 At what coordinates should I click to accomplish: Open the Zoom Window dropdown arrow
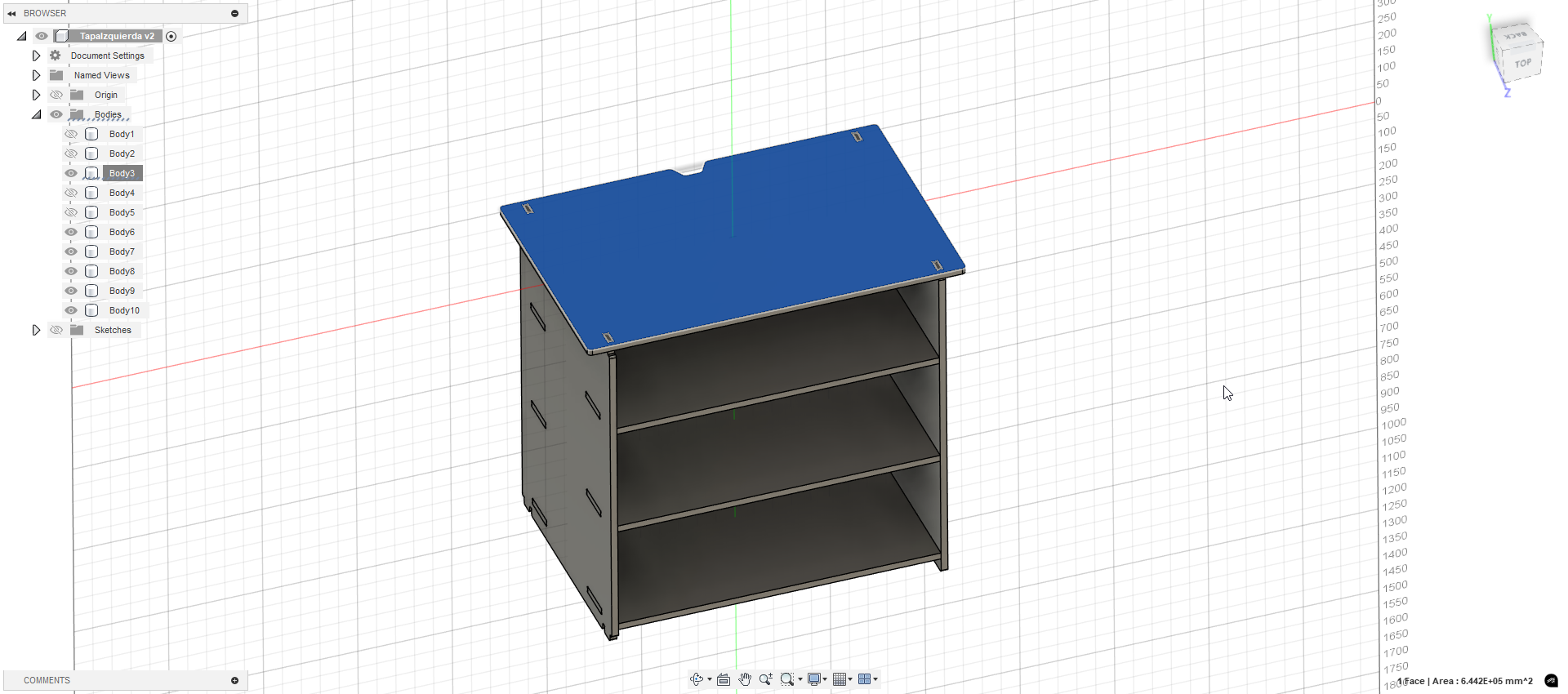800,679
